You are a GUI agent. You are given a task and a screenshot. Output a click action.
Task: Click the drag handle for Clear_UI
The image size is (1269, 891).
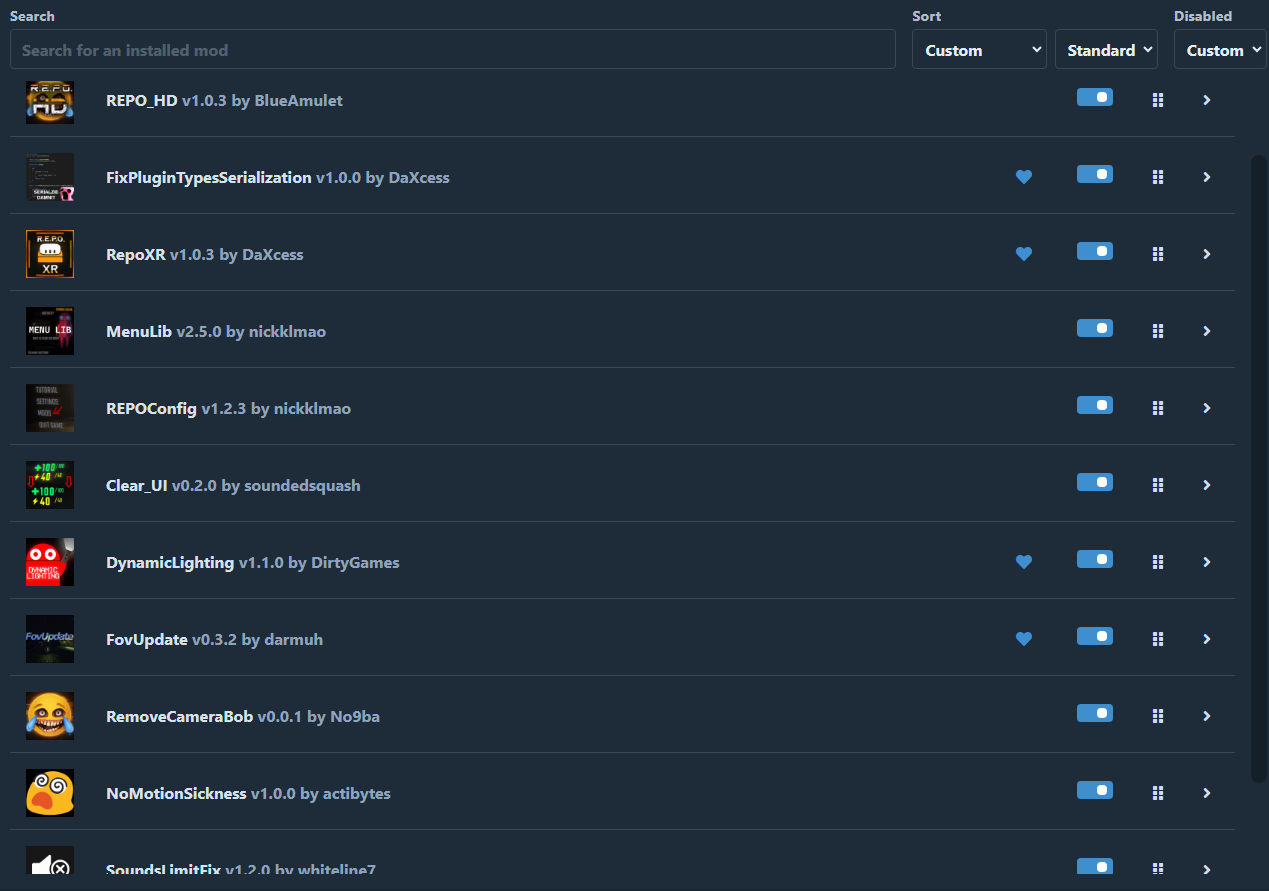1158,485
